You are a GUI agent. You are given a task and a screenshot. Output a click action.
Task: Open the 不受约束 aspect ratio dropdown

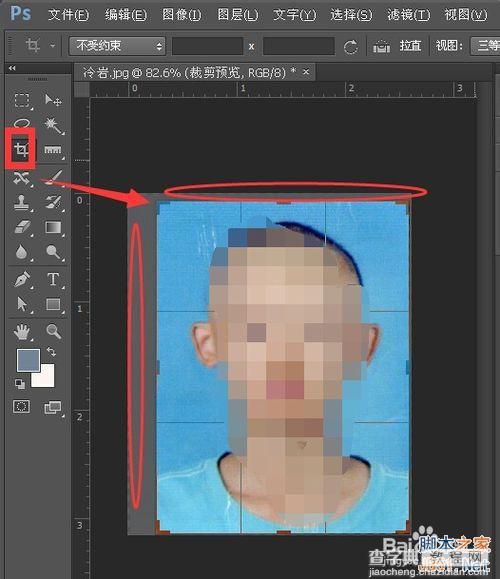pyautogui.click(x=117, y=46)
